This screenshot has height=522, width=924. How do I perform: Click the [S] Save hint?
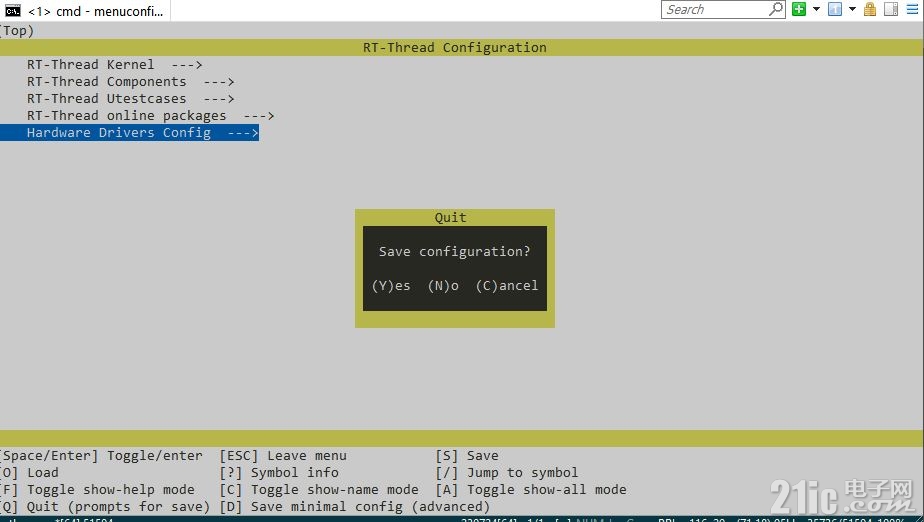pos(467,455)
